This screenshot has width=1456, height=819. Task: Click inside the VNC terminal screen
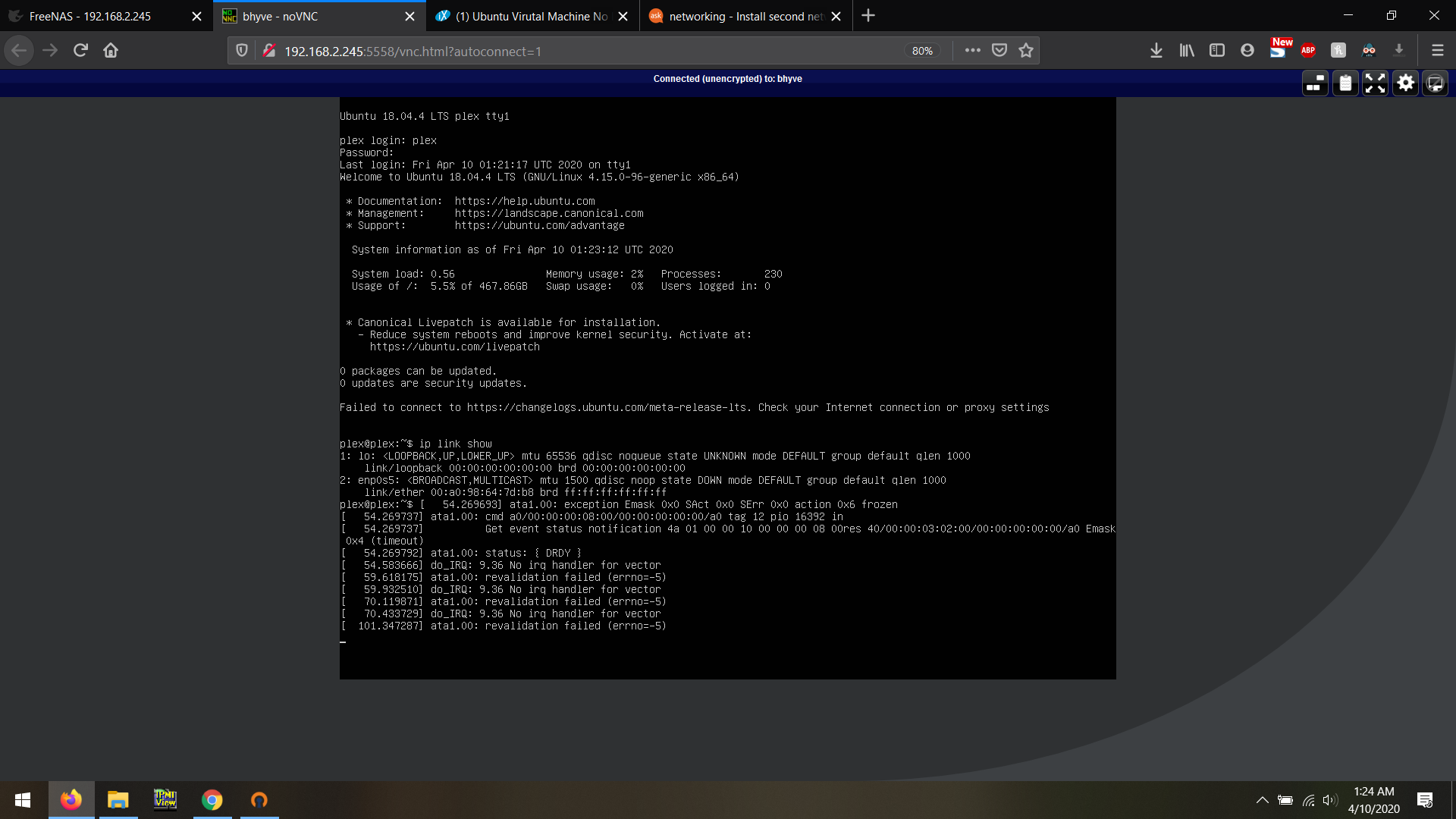pos(728,388)
